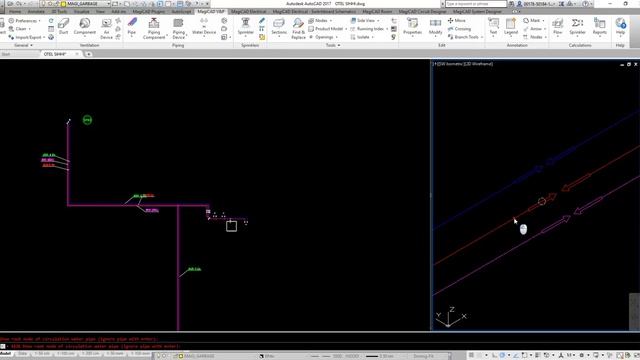Switch to the Model layout tab
Image resolution: width=640 pixels, height=360 pixels.
click(x=6, y=353)
